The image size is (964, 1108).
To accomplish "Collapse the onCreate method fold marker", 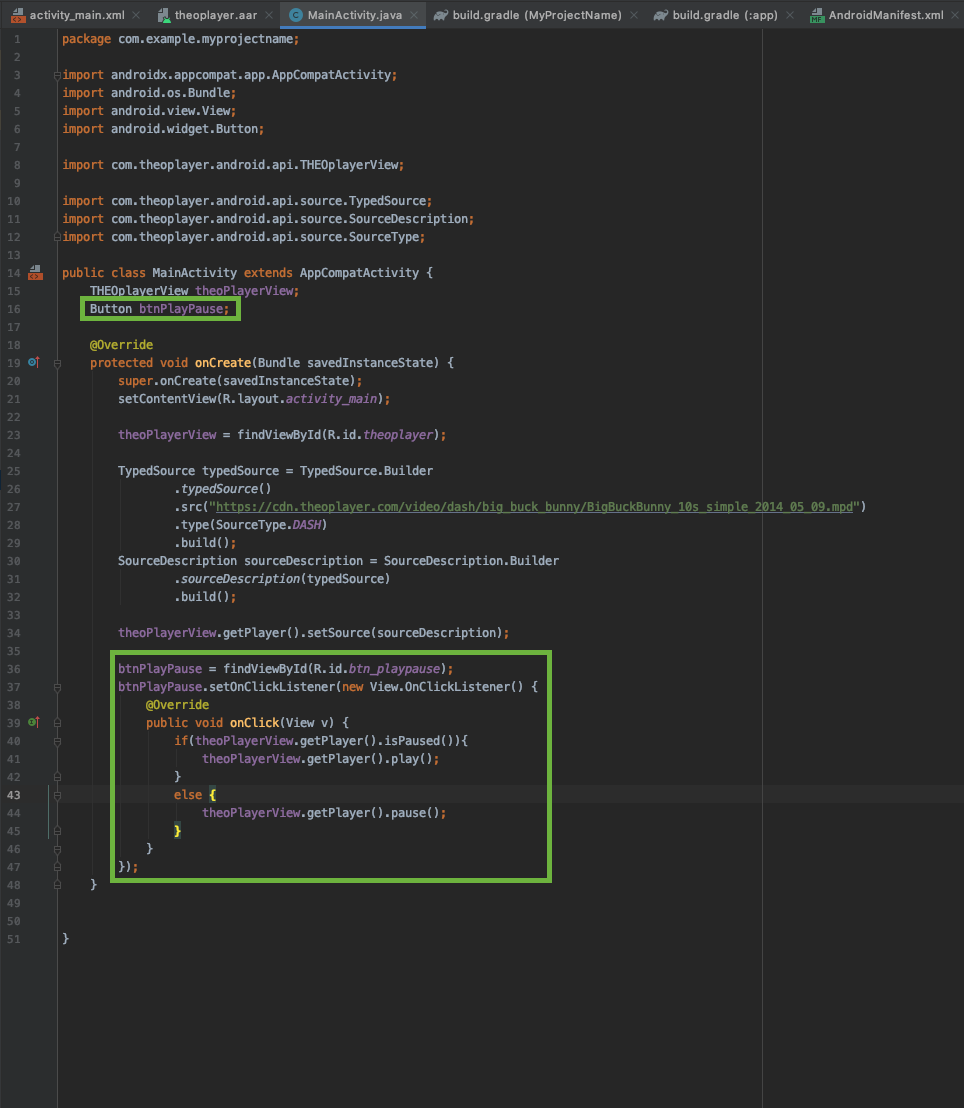I will 57,362.
